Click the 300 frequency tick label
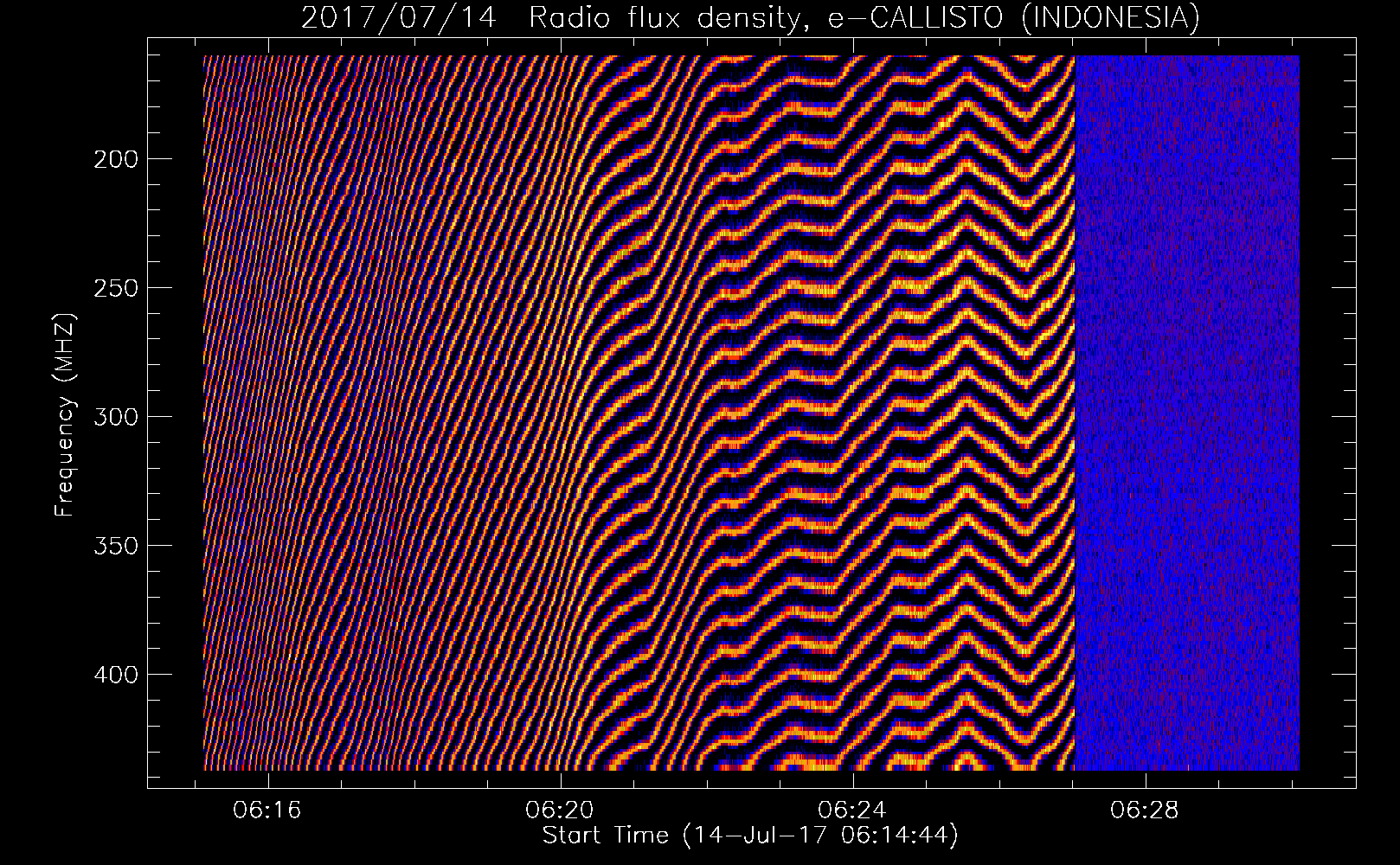Image resolution: width=1400 pixels, height=865 pixels. [x=115, y=417]
